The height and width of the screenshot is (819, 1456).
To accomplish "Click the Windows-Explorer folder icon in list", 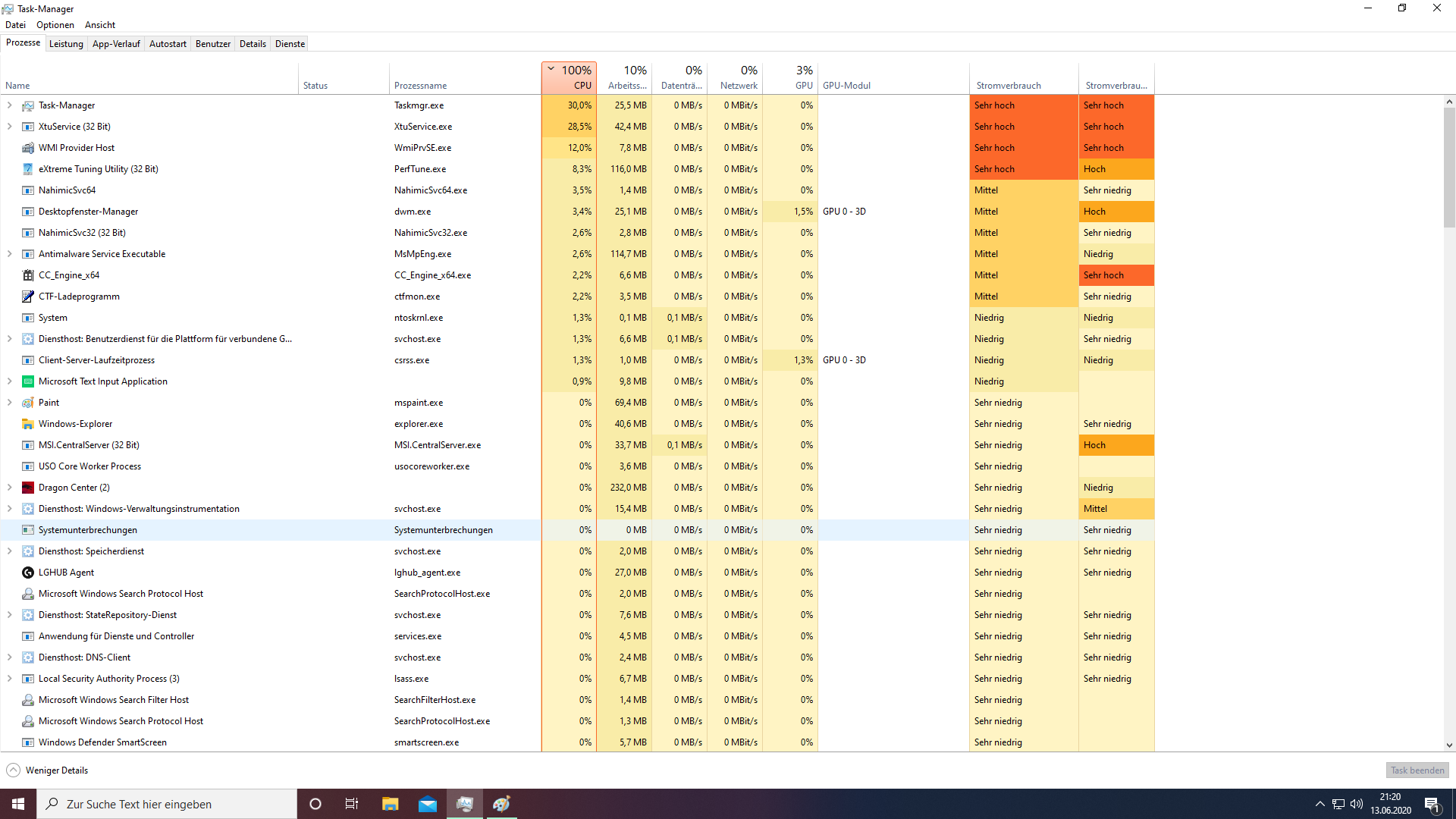I will pos(28,424).
